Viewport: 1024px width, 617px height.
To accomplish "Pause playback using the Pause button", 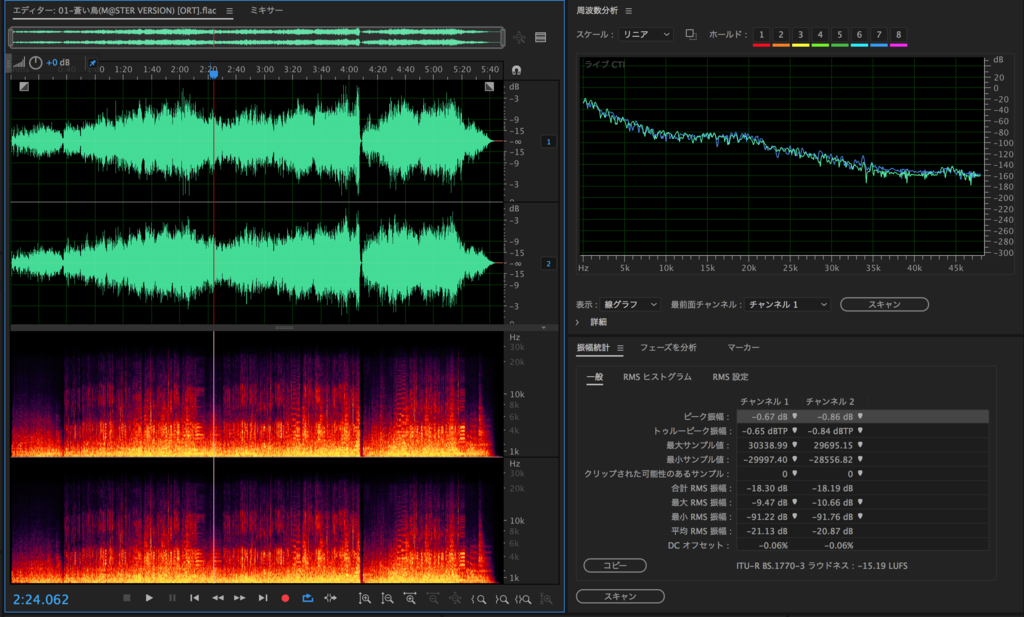I will pos(172,597).
